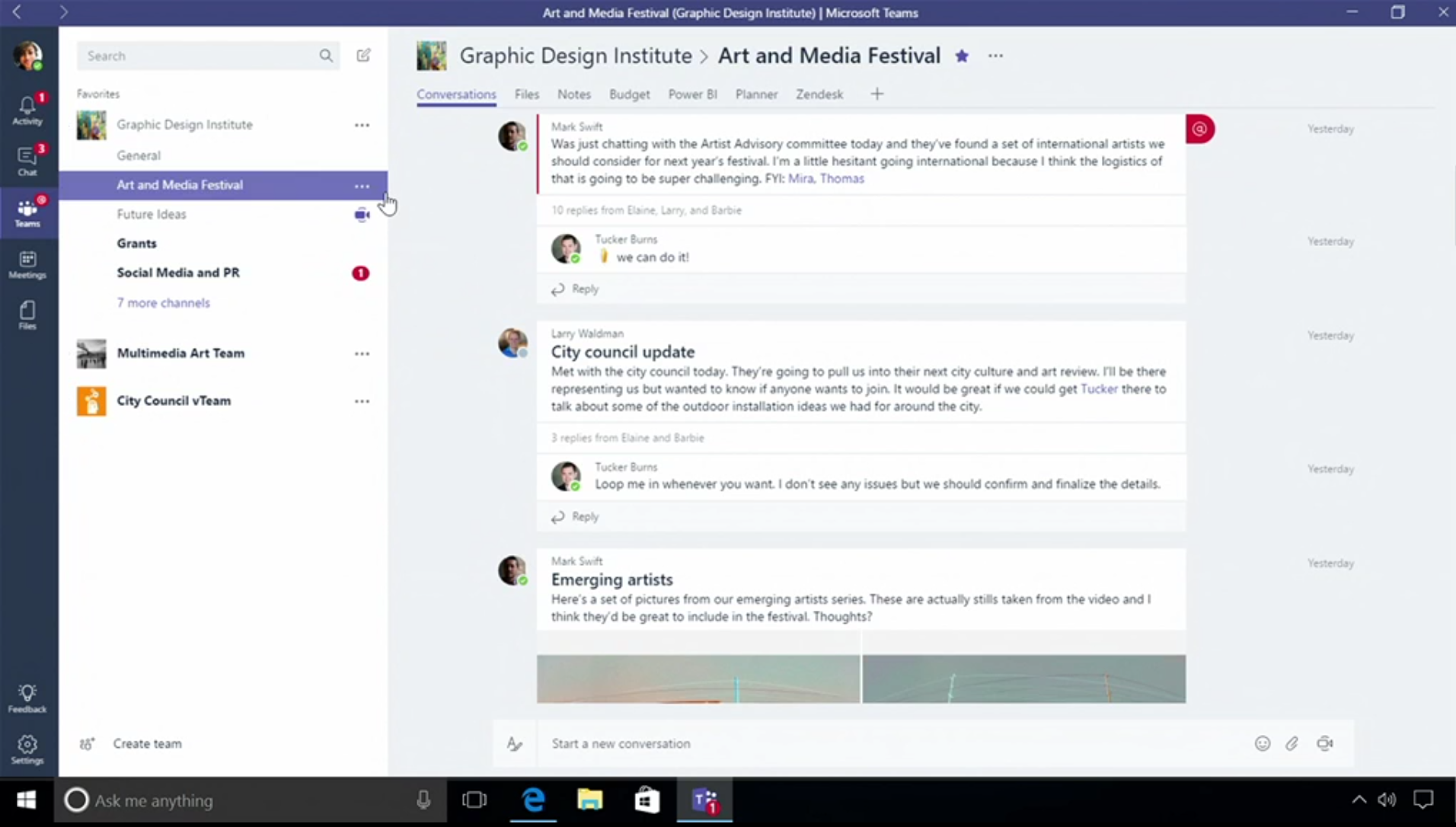This screenshot has height=827, width=1456.
Task: Attach a file to new conversation
Action: (x=1292, y=743)
